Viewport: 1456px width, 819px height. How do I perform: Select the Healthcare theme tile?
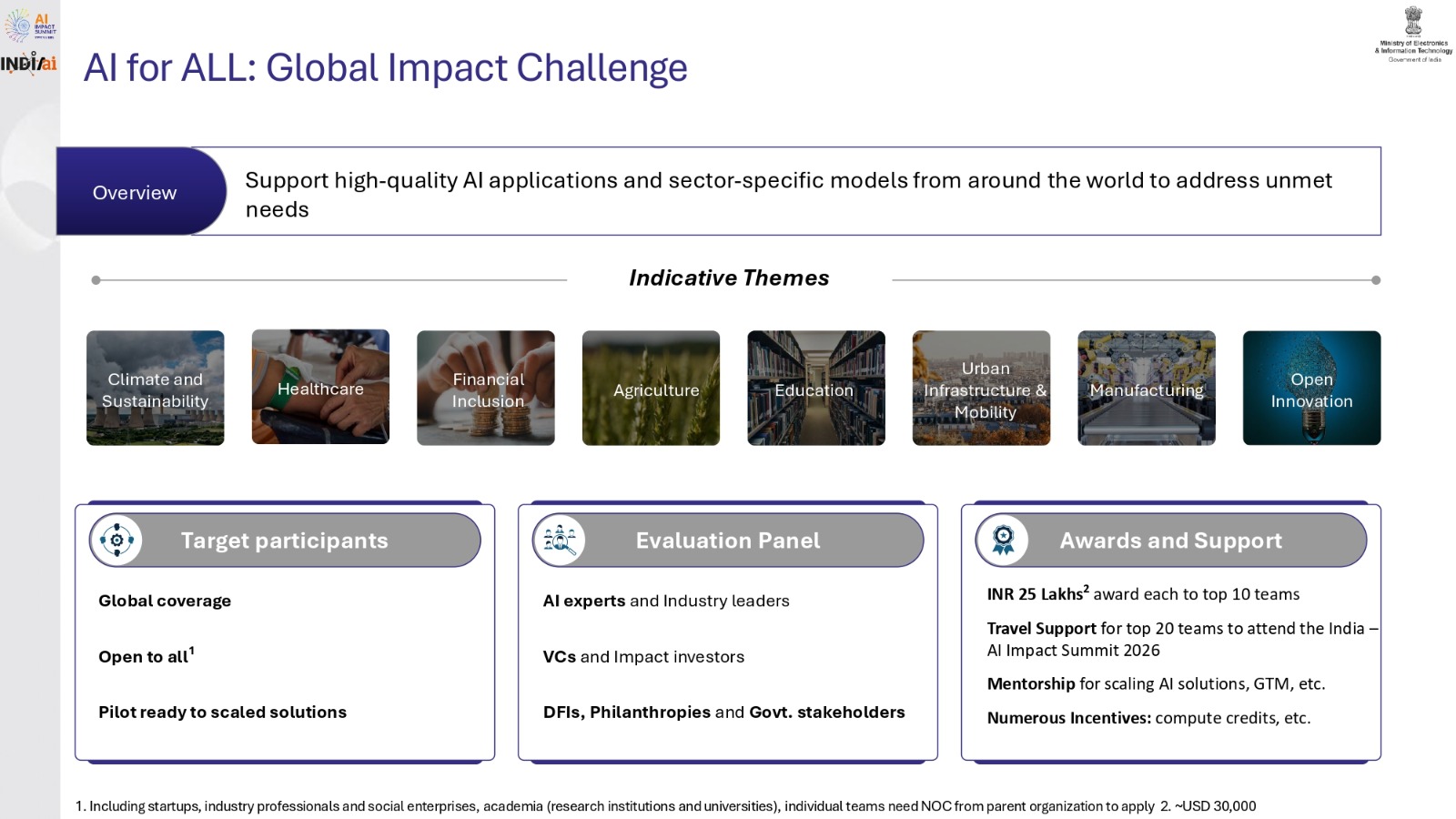click(320, 388)
